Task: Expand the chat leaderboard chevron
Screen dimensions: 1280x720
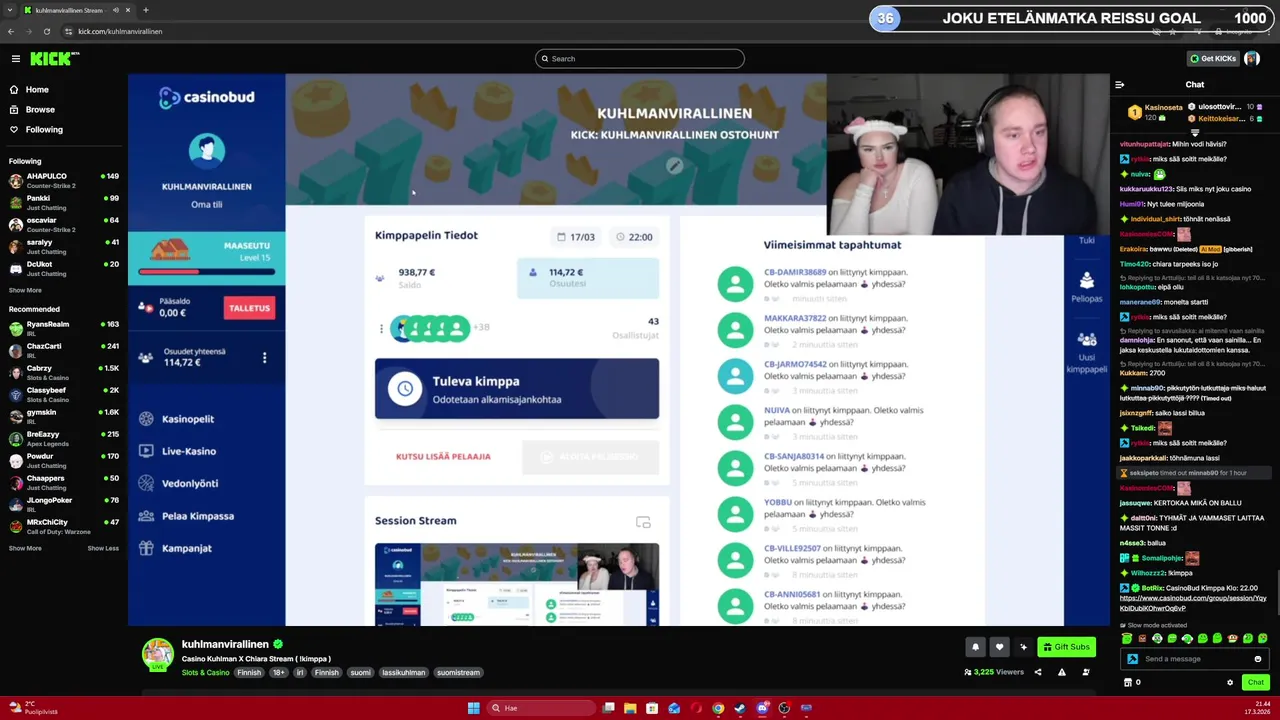Action: point(1194,133)
